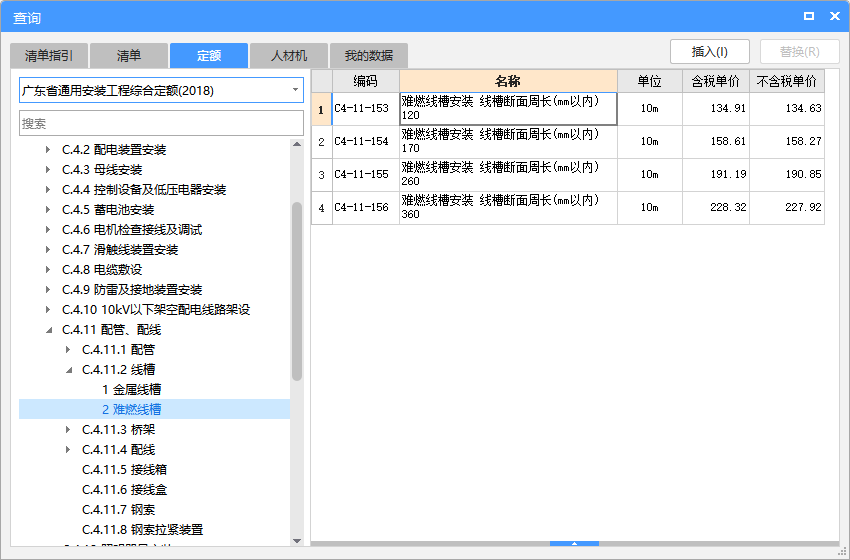
Task: Click name cell ending in 360
Action: 508,208
